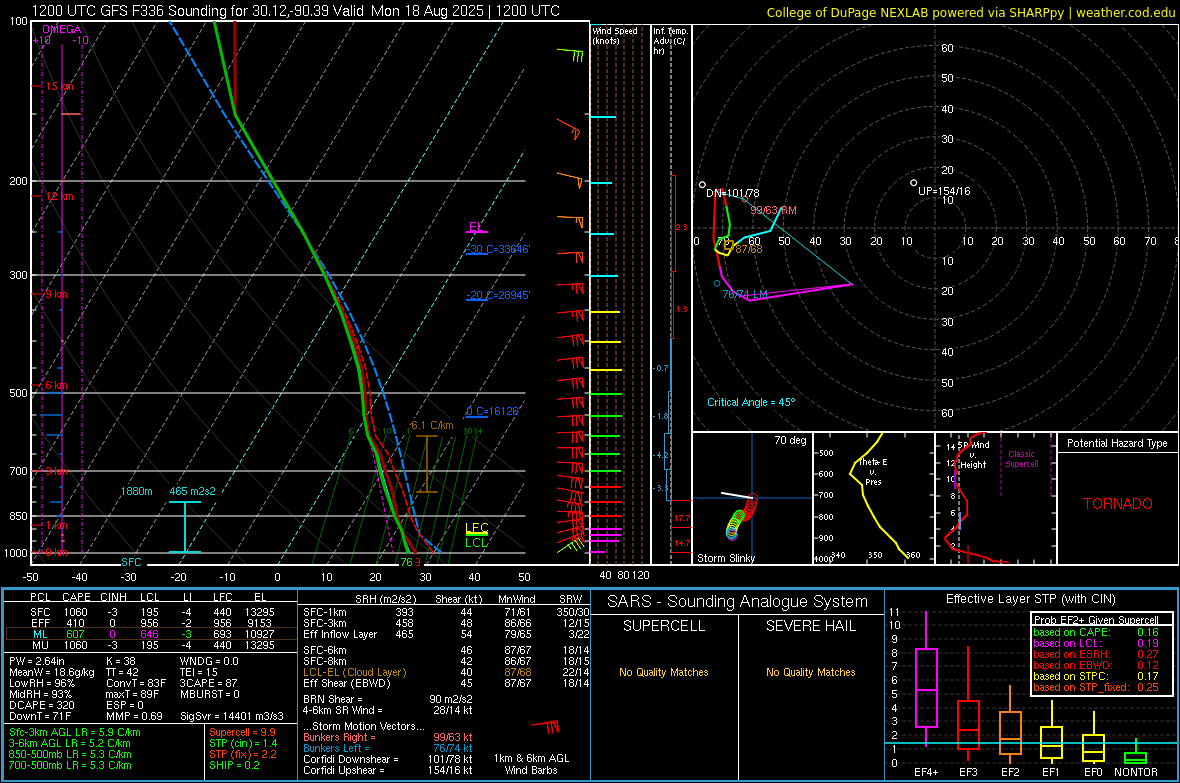Open the Theta-E v. Pres inset

873,498
